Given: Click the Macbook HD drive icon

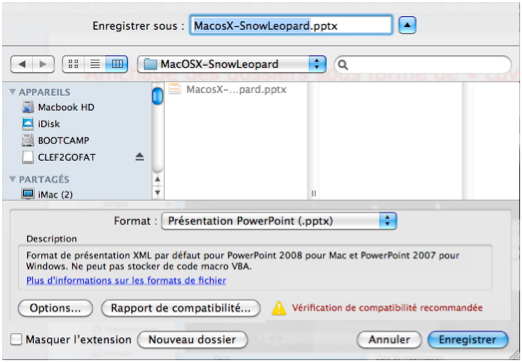Looking at the screenshot, I should [28, 107].
